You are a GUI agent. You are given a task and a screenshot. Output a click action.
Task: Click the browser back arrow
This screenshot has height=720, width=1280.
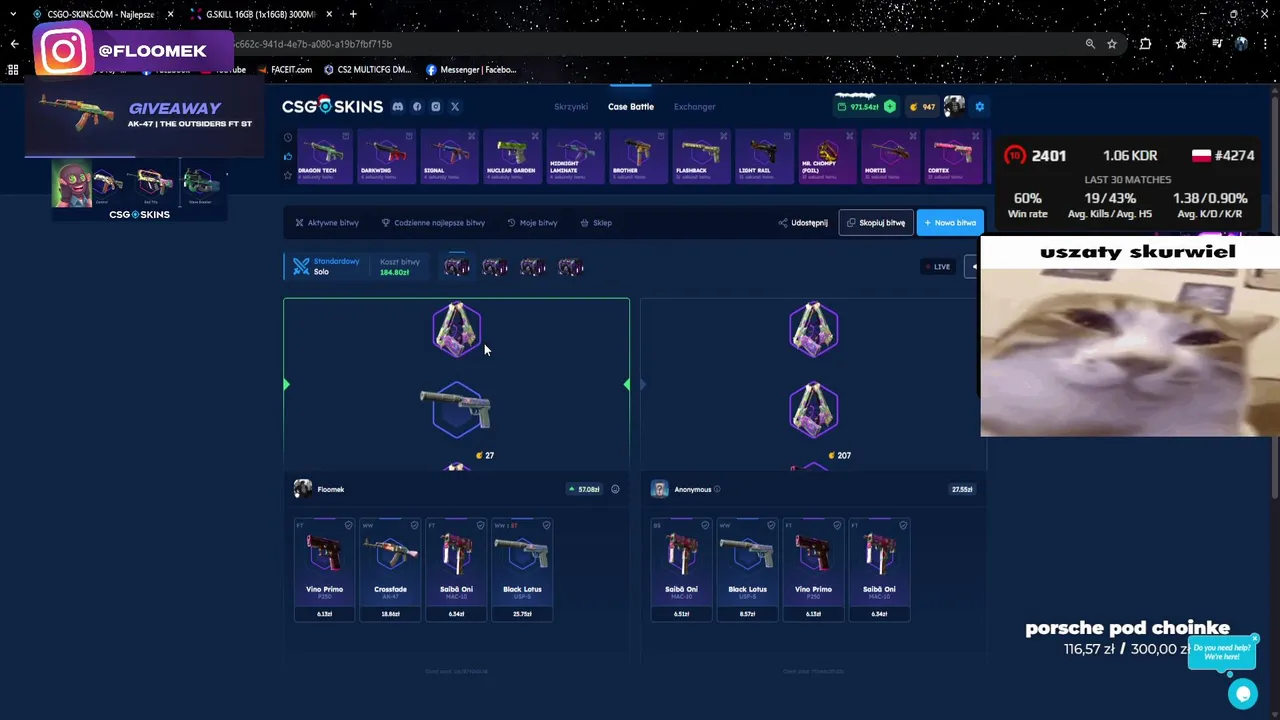point(14,44)
